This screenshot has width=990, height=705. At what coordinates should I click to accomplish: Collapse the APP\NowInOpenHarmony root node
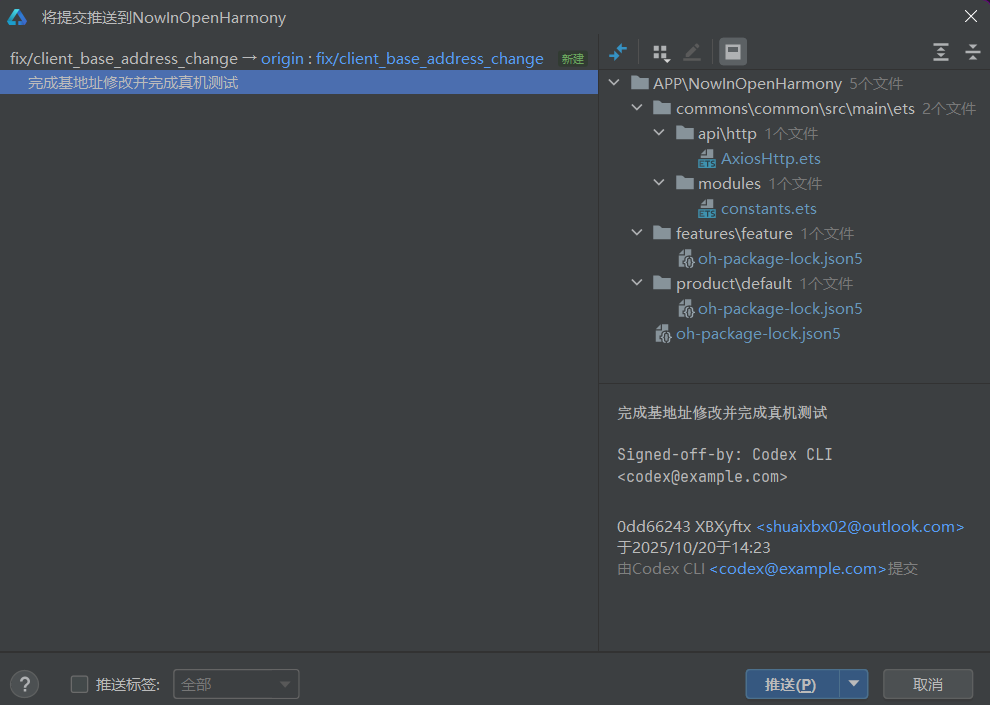tap(615, 84)
